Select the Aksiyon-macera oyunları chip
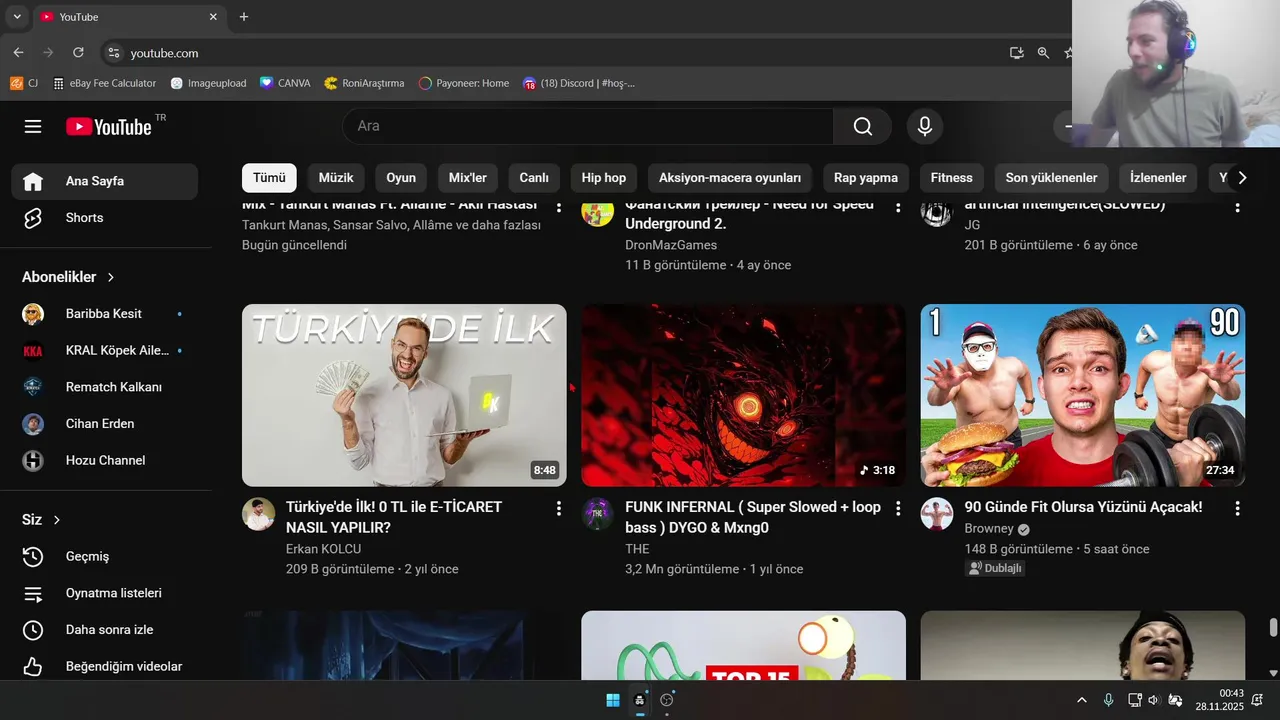1280x720 pixels. [x=730, y=178]
